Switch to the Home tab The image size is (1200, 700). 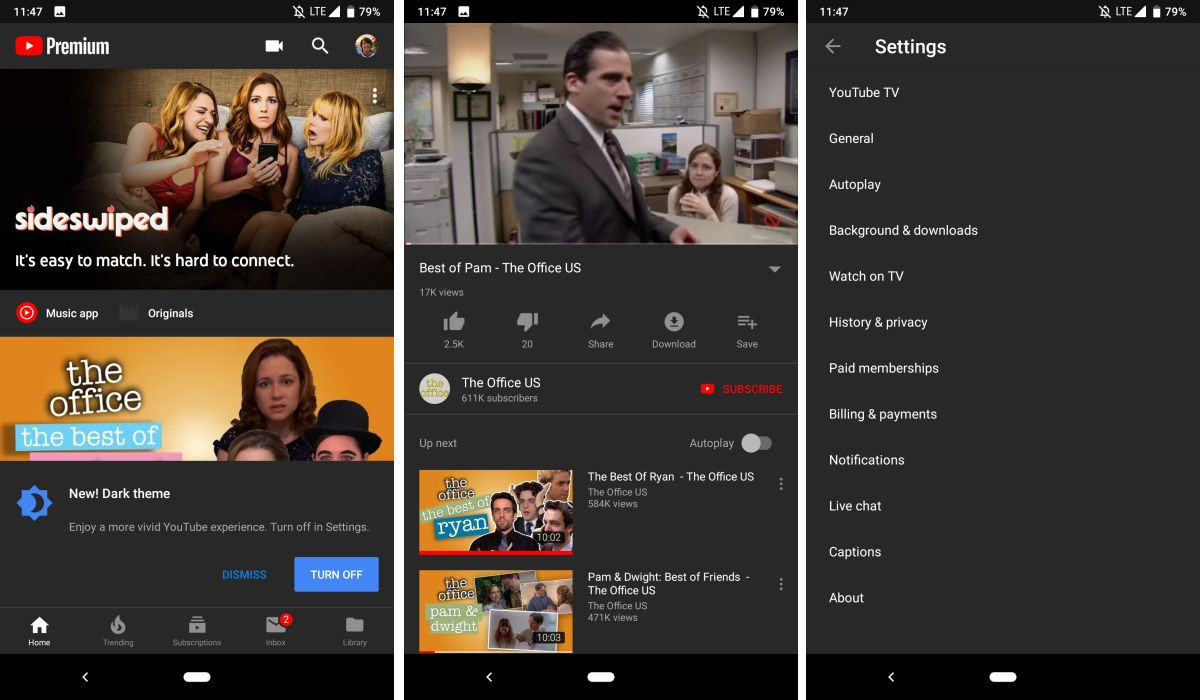pos(39,631)
